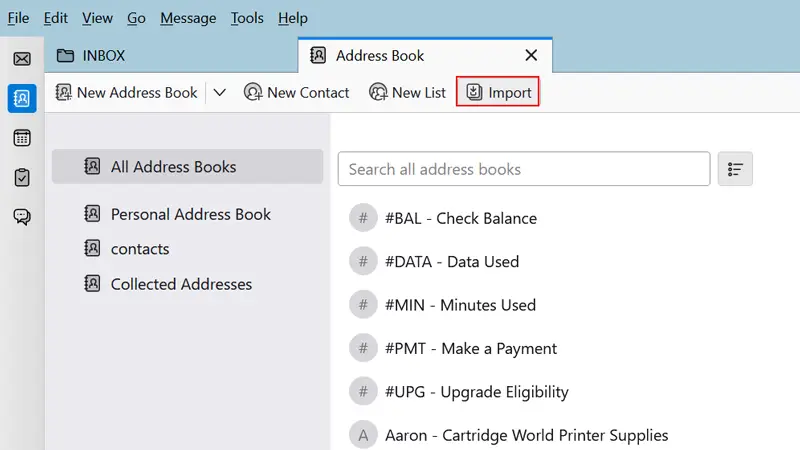Open the File menu
This screenshot has height=450, width=800.
pyautogui.click(x=18, y=18)
